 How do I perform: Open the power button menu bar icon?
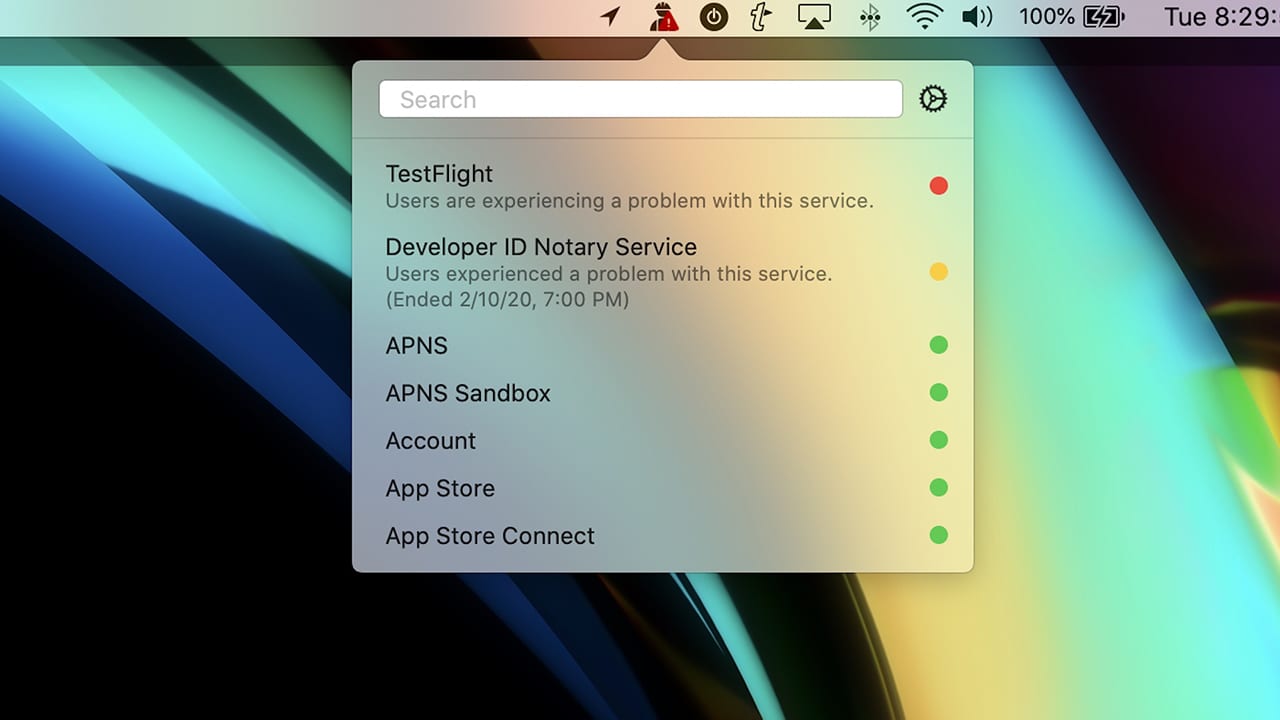click(x=713, y=17)
